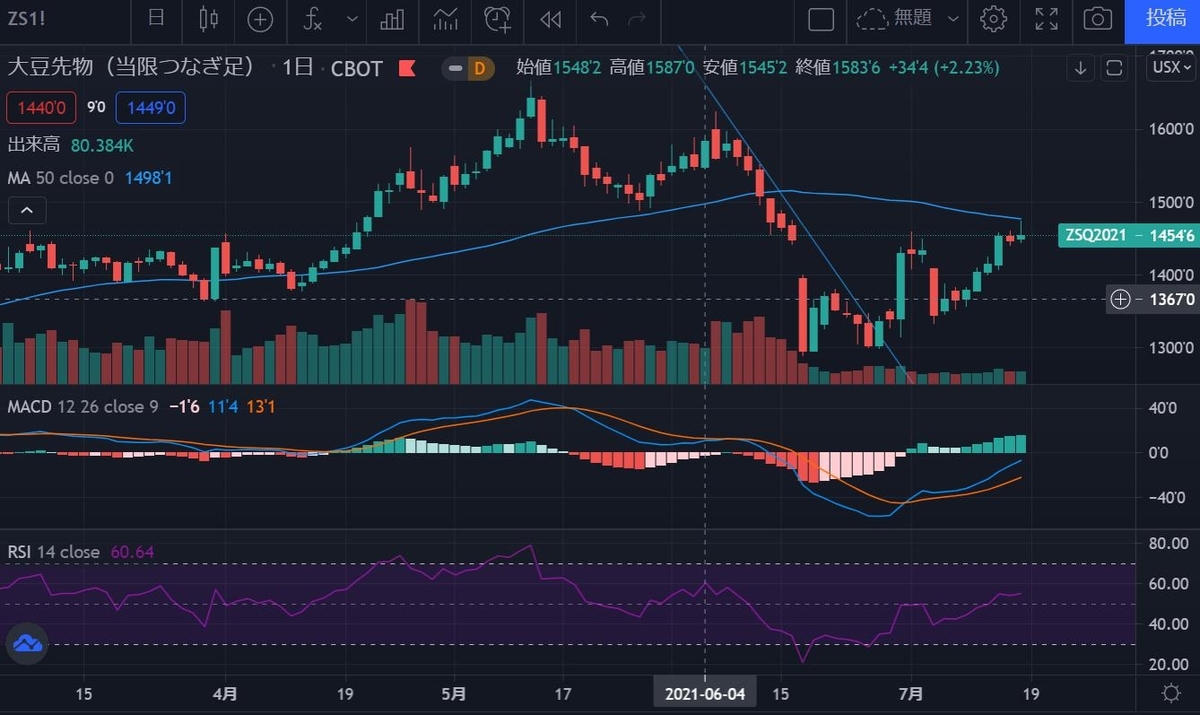Select chart layout square icon
The height and width of the screenshot is (715, 1200).
[821, 18]
